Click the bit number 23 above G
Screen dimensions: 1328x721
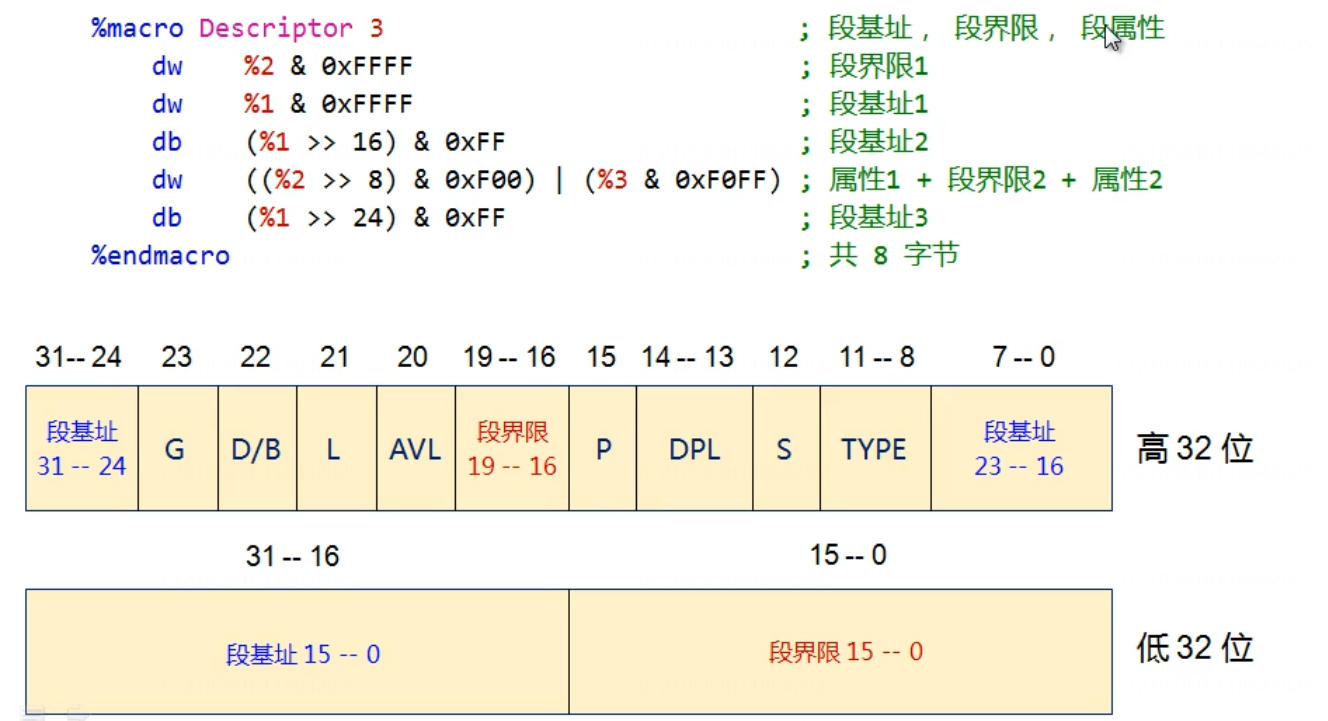176,357
